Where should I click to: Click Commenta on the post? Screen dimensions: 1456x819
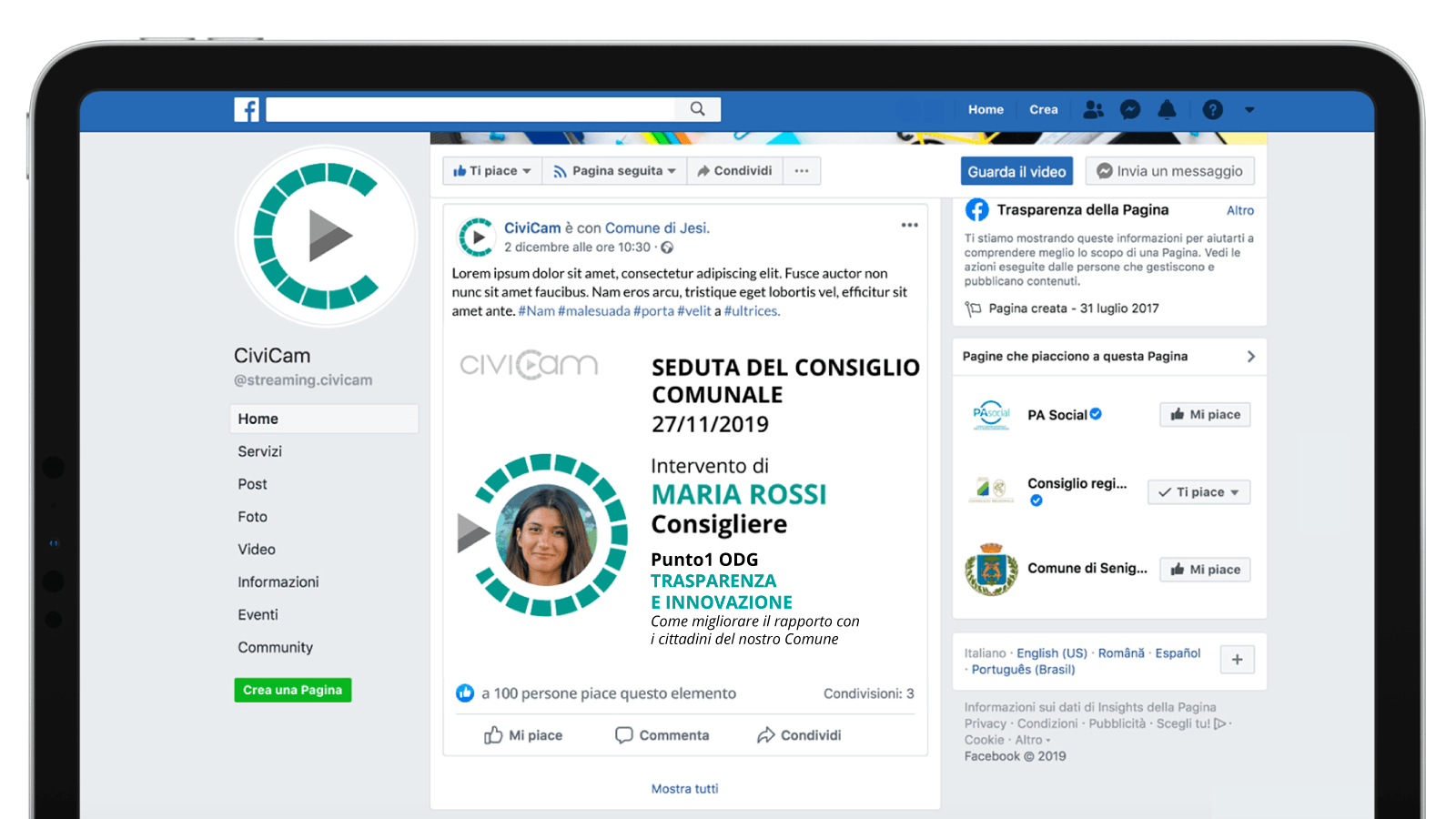point(662,735)
